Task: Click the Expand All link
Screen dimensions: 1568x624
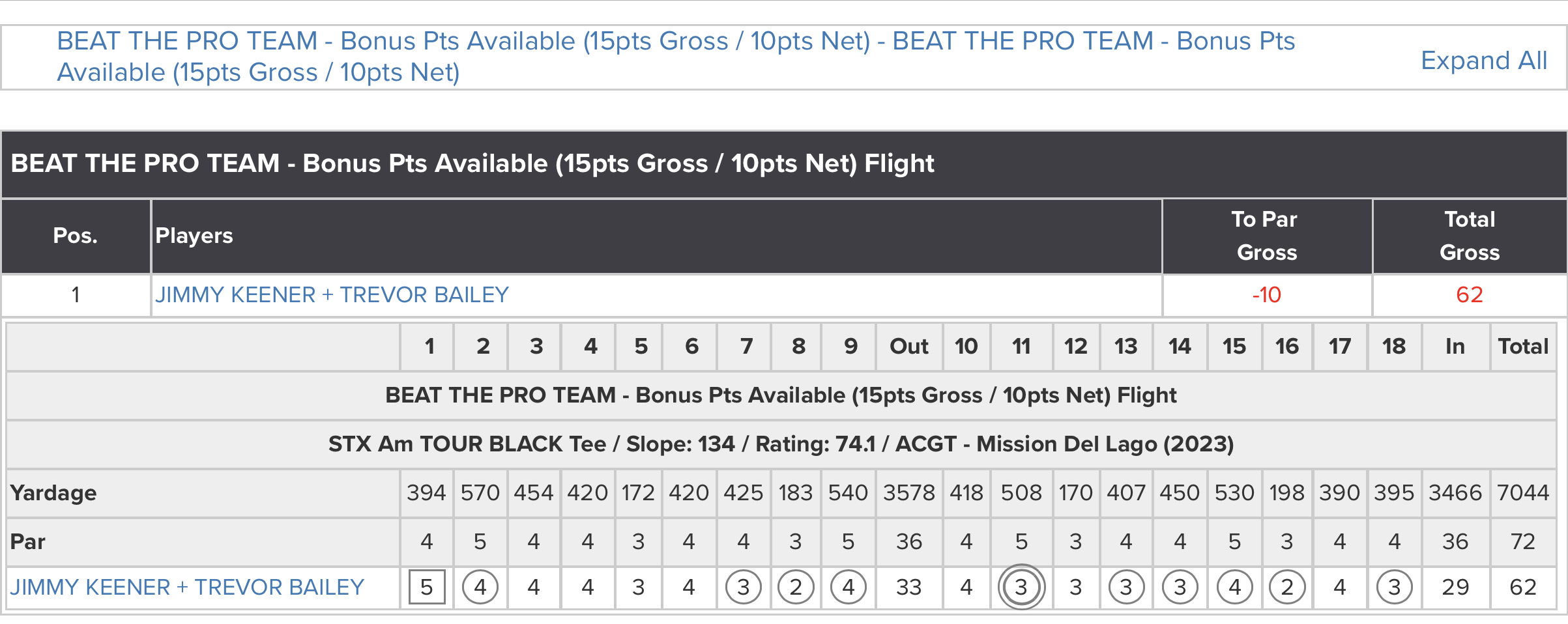Action: 1483,61
